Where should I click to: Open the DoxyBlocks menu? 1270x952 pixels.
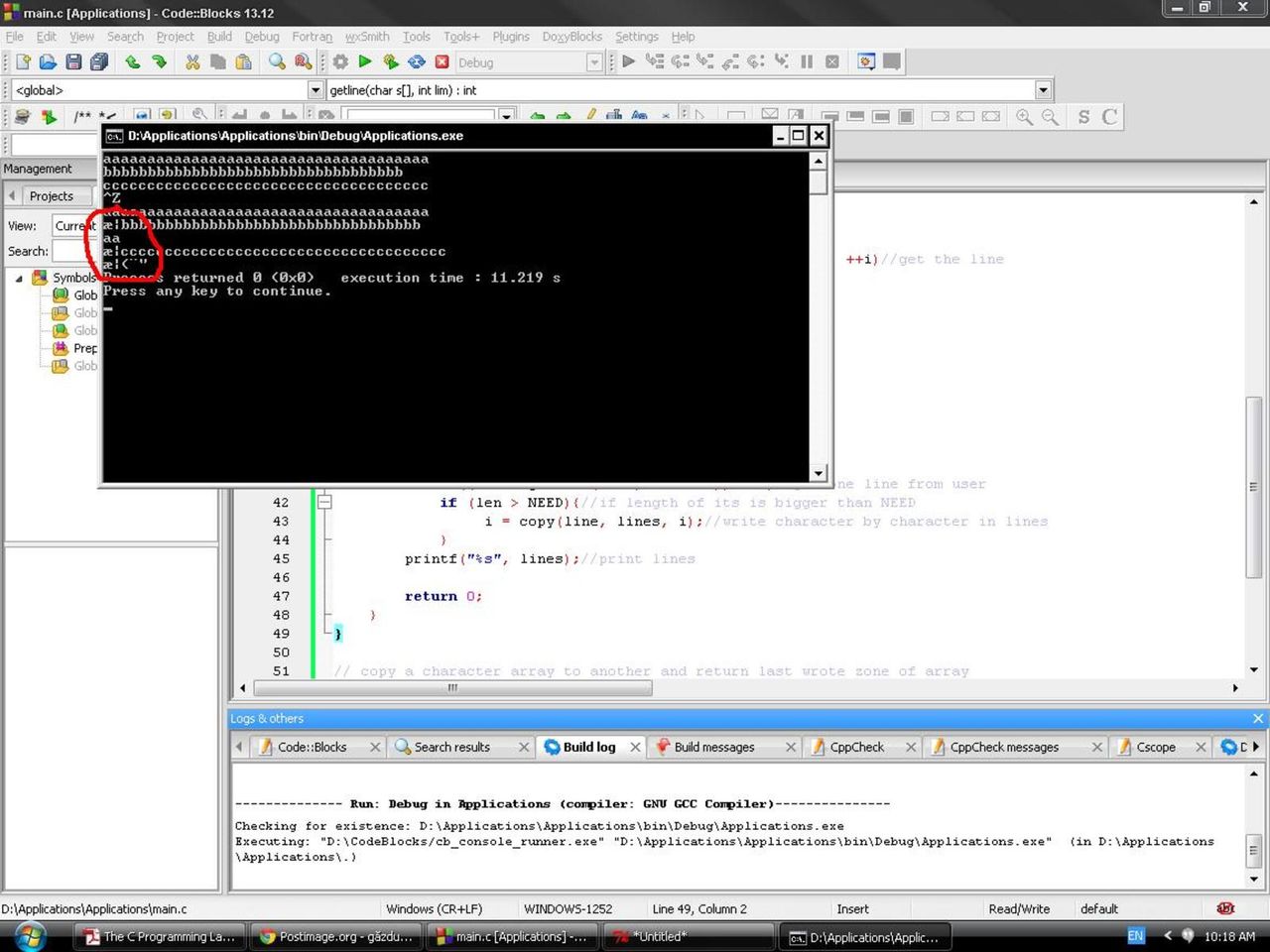click(x=571, y=37)
